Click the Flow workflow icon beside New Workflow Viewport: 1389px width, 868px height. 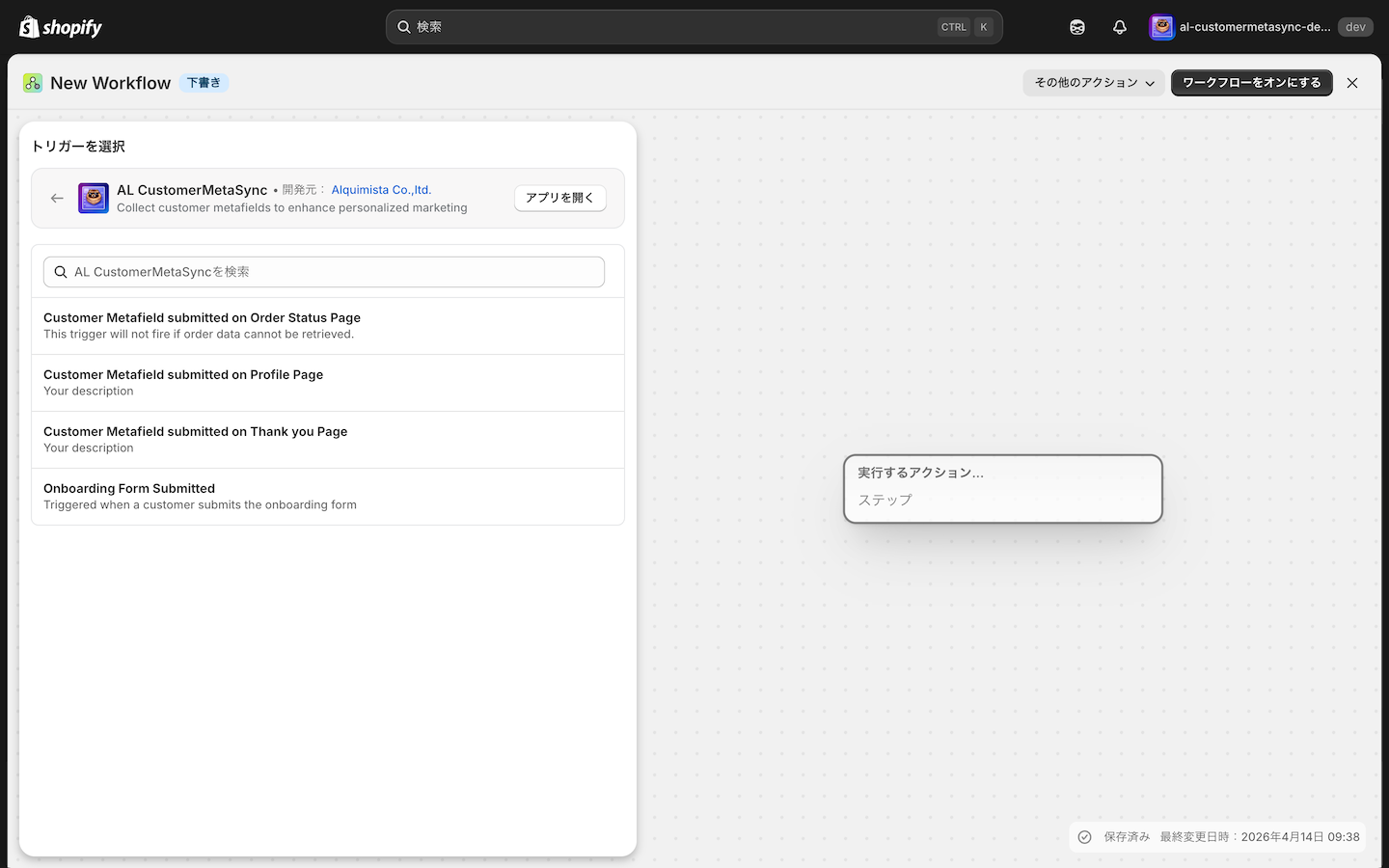click(33, 83)
